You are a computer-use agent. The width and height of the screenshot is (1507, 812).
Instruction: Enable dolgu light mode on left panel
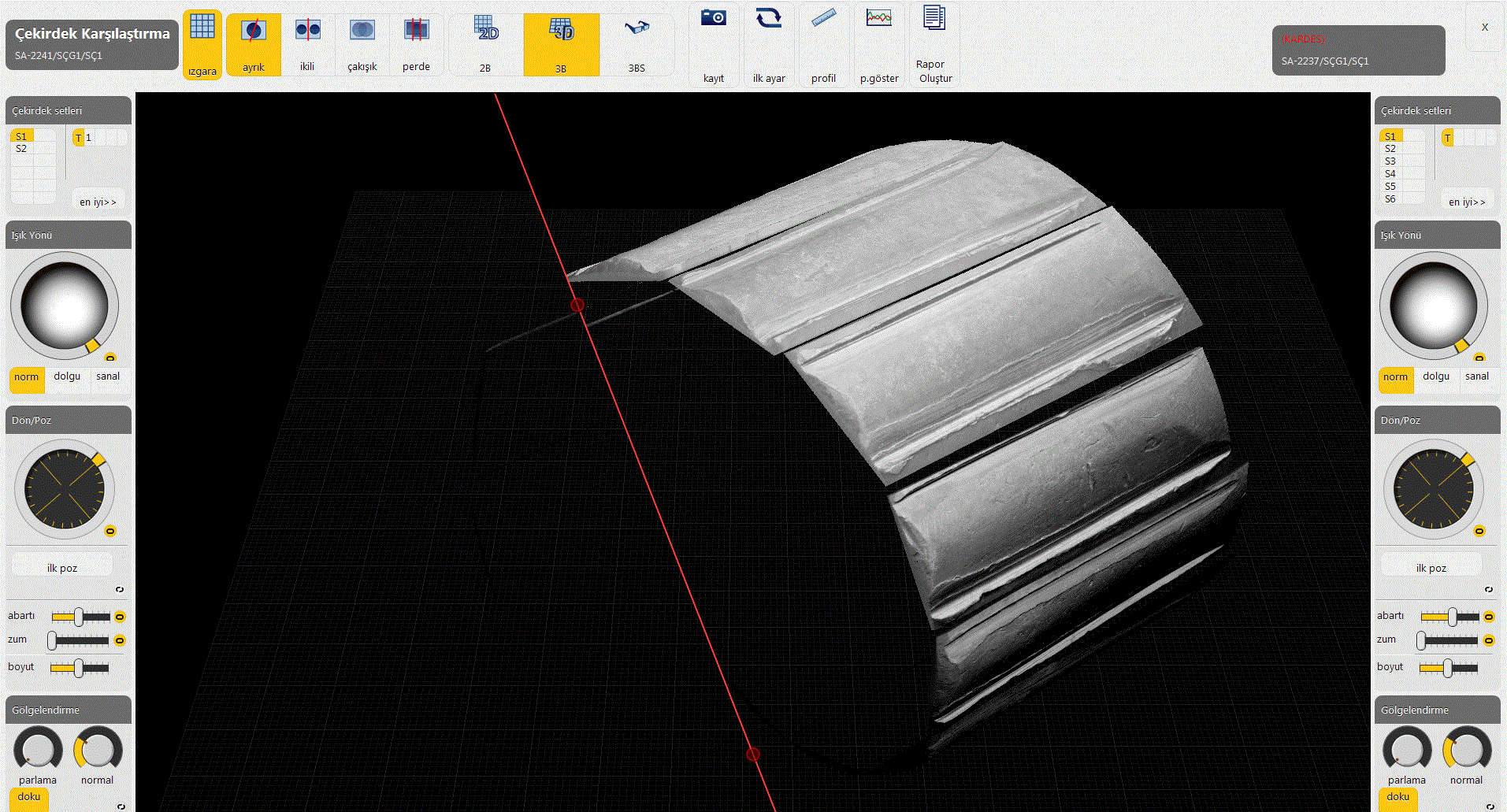coord(67,376)
